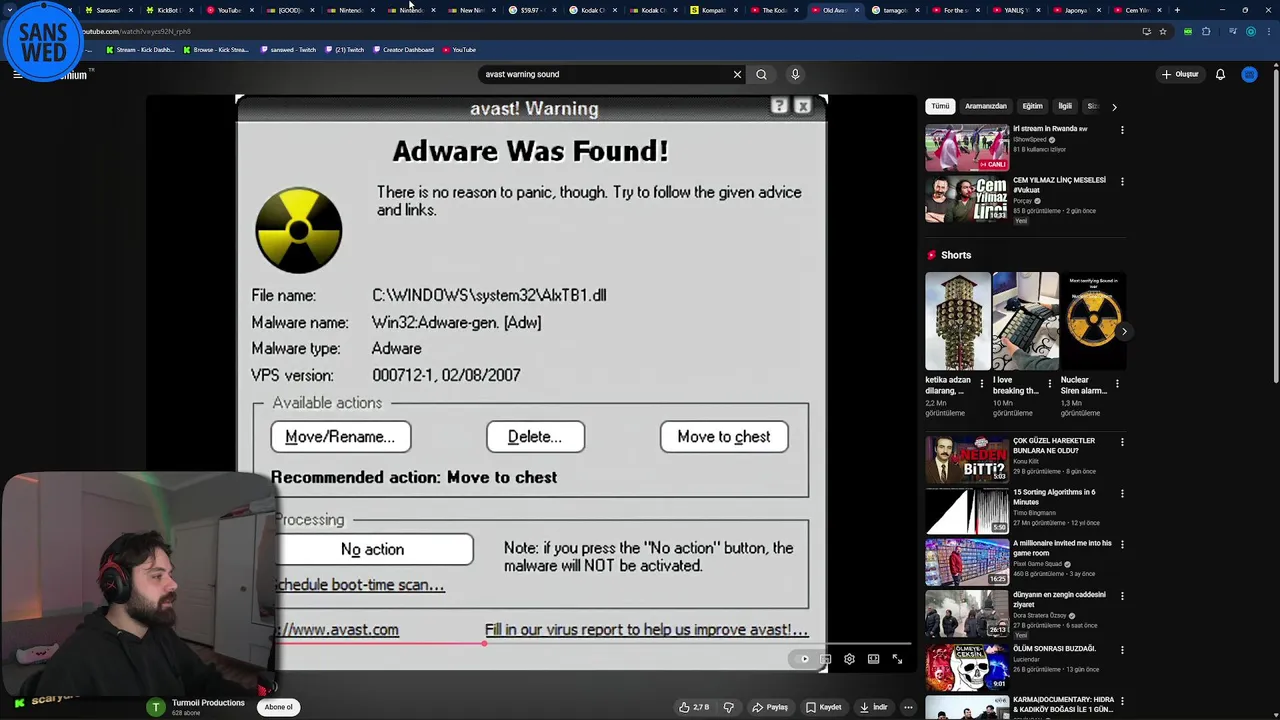Click the İndir download button
The image size is (1280, 720).
click(873, 707)
